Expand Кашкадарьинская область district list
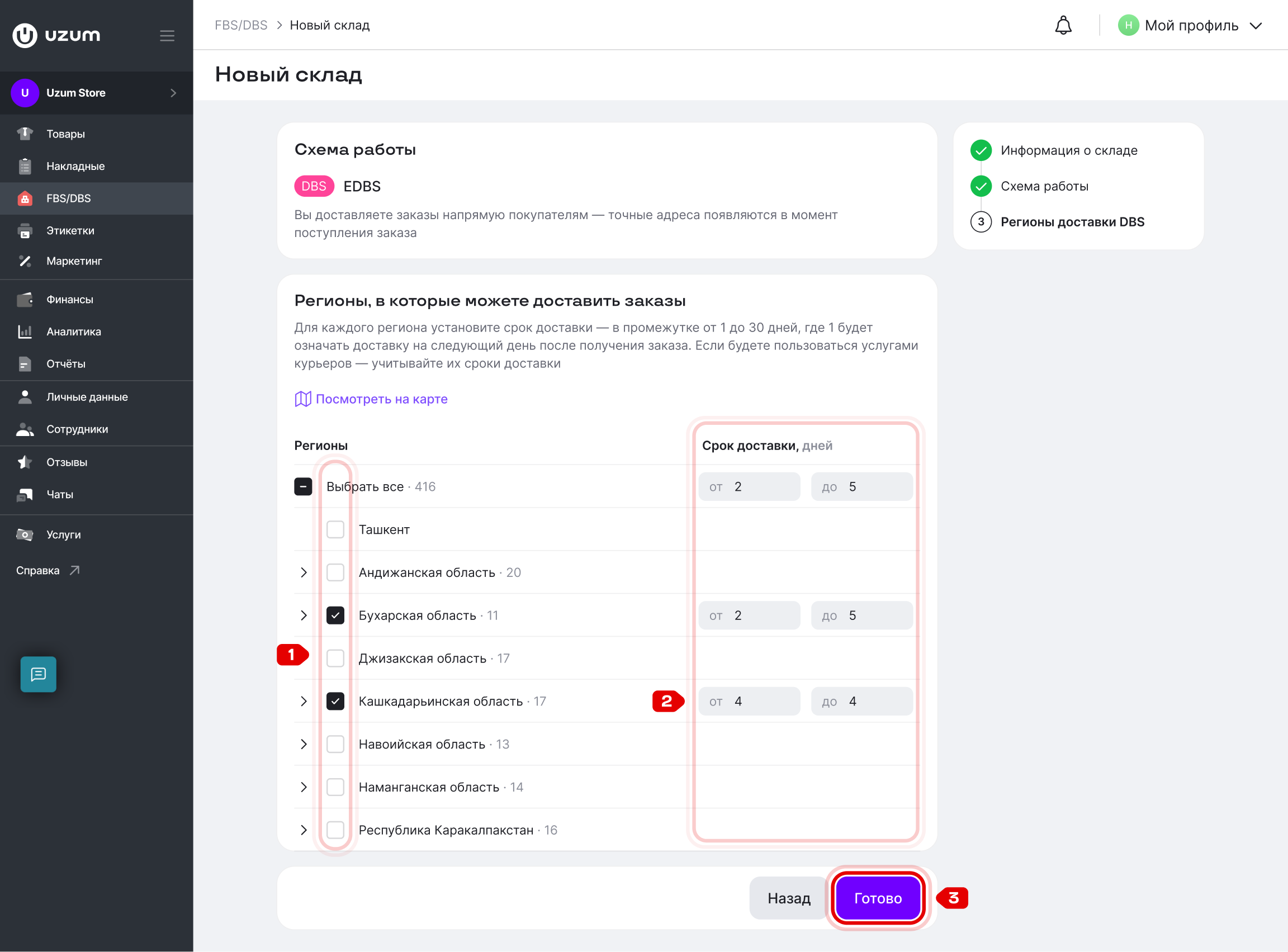This screenshot has width=1288, height=952. [304, 701]
